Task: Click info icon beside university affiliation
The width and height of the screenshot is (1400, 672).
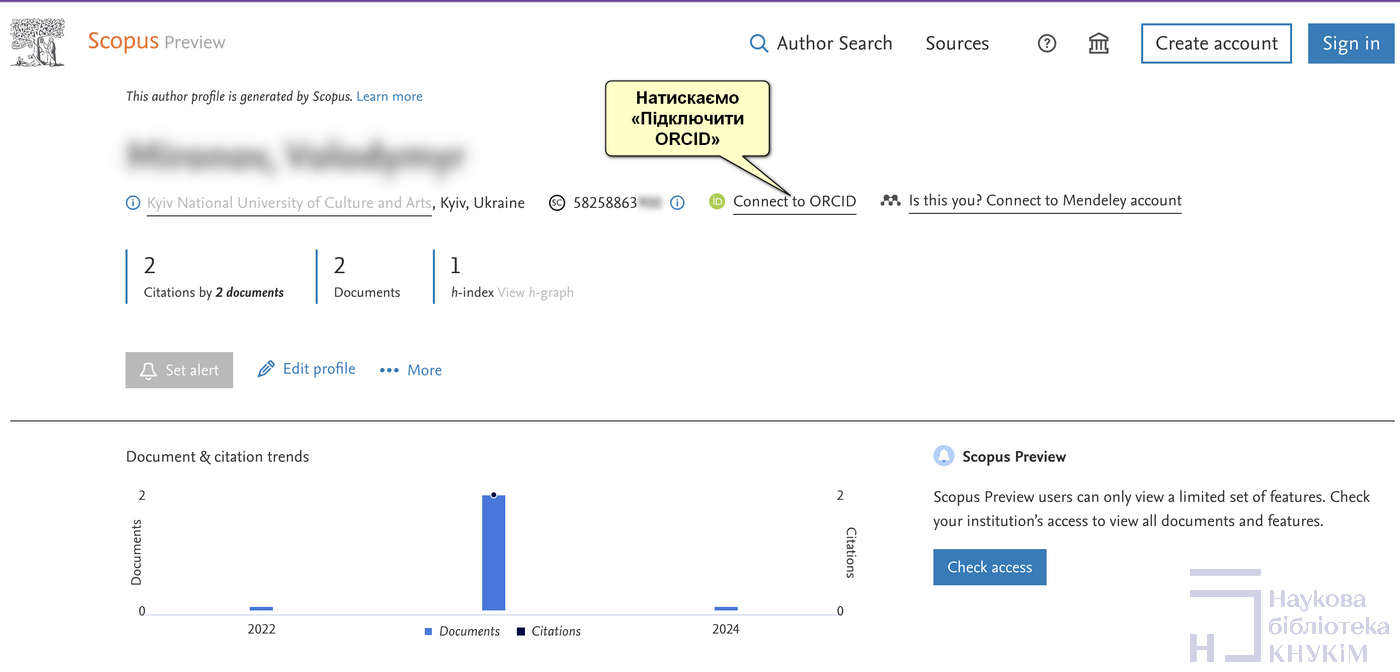Action: (133, 203)
